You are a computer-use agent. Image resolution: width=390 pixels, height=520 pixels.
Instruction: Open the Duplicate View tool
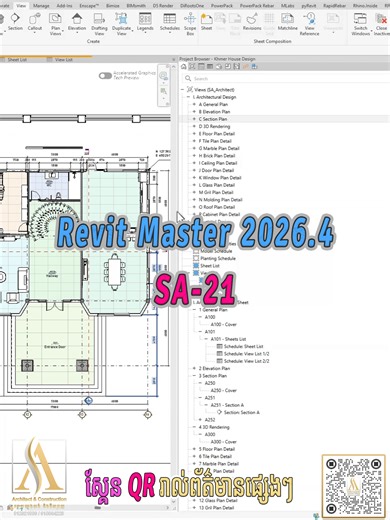click(x=121, y=24)
